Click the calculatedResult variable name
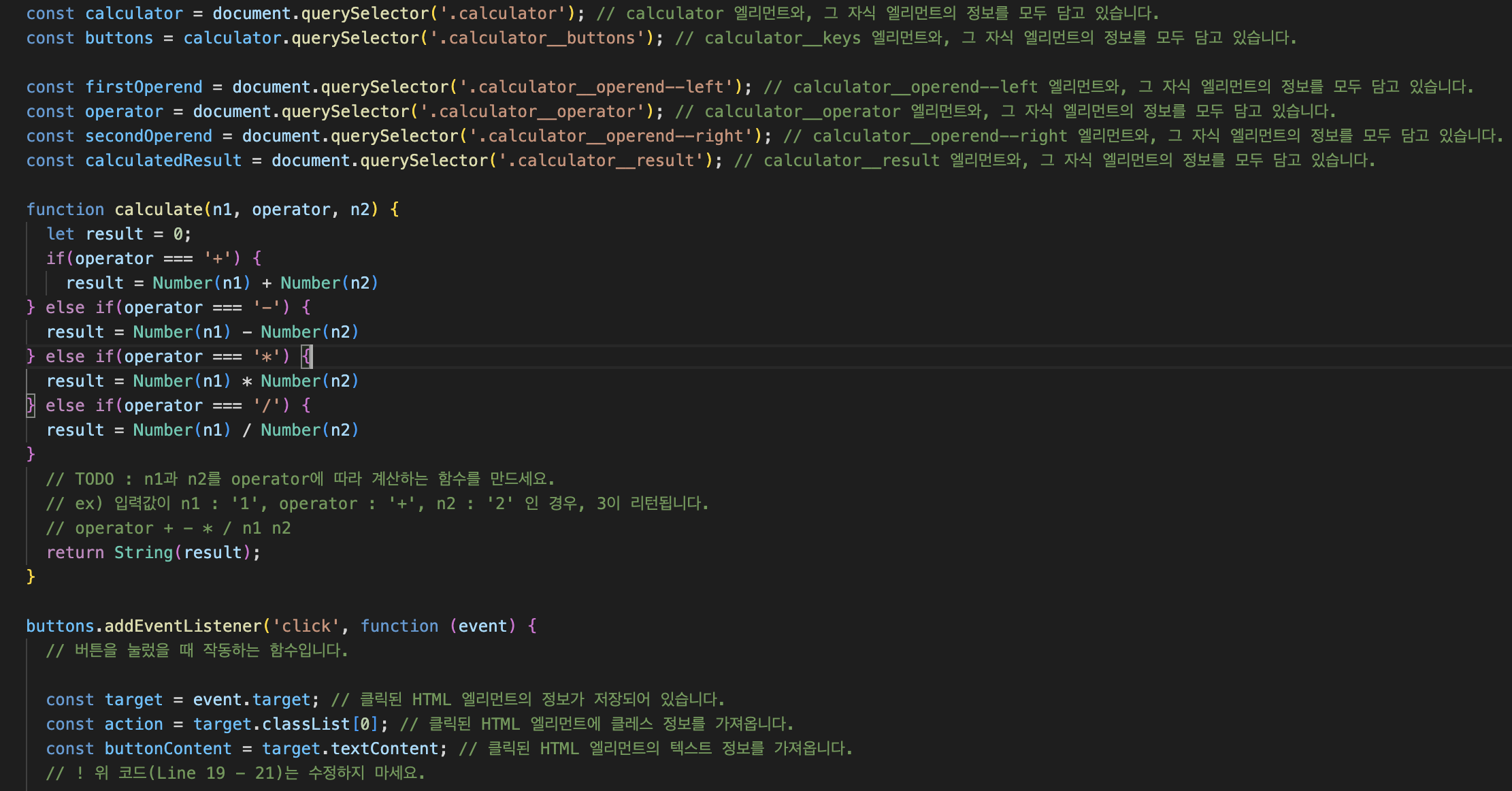Image resolution: width=1512 pixels, height=791 pixels. click(163, 160)
